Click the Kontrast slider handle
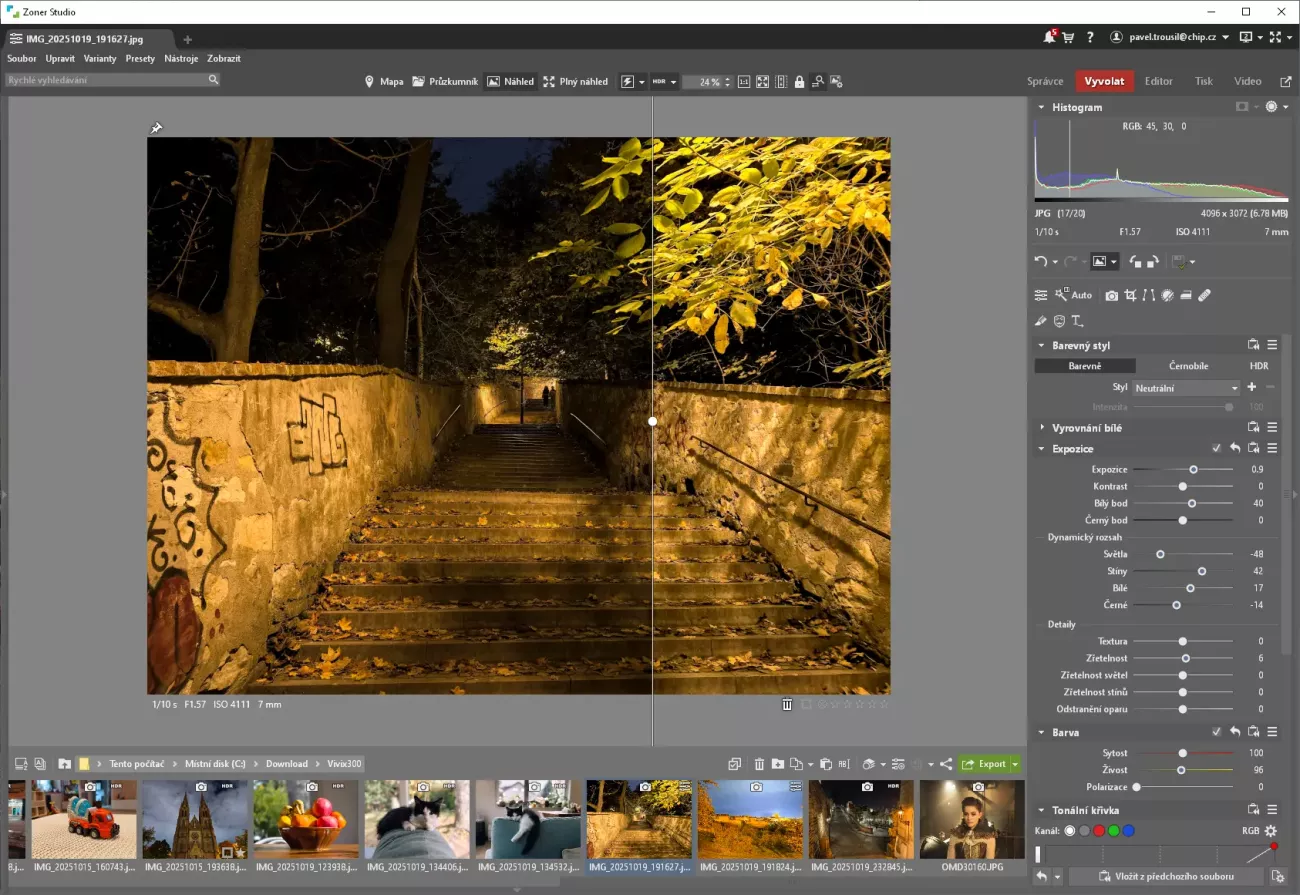1300x895 pixels. [x=1183, y=487]
